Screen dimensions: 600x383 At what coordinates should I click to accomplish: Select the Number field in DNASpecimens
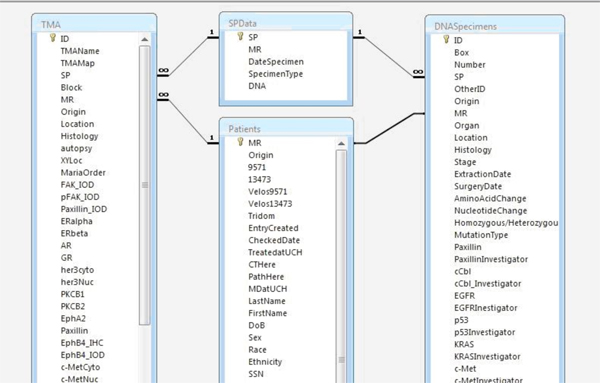470,65
